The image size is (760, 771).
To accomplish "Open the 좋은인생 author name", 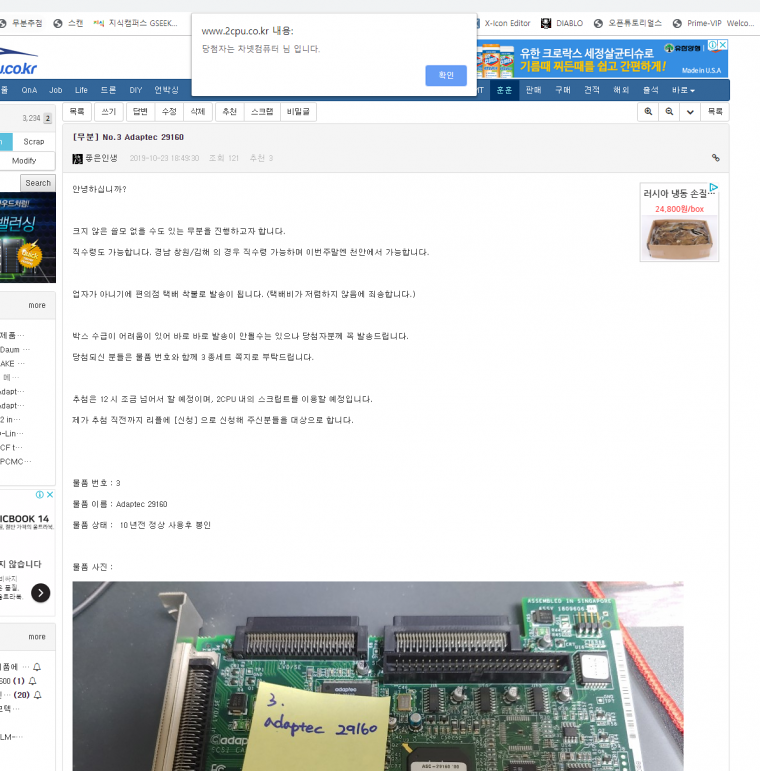I will point(101,158).
